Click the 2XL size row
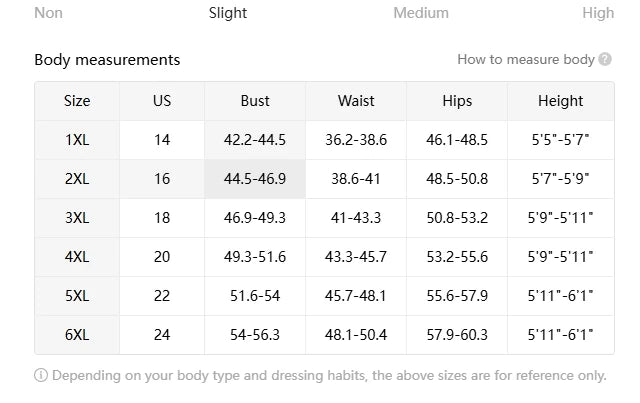Screen dimensions: 640x403 [x=77, y=179]
